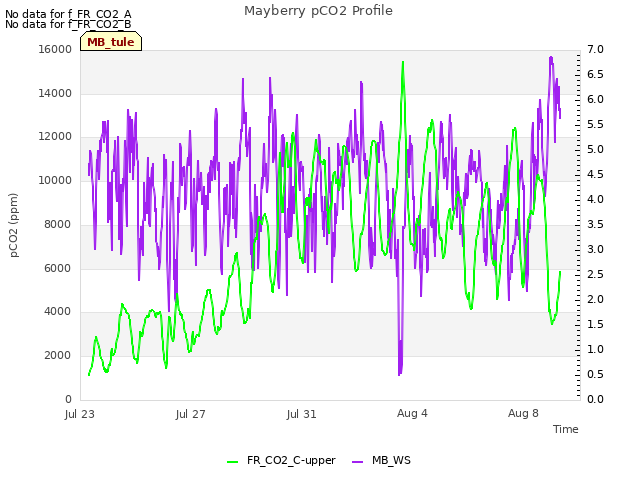Click the MB_tule site label
Image resolution: width=640 pixels, height=480 pixels.
pos(111,42)
